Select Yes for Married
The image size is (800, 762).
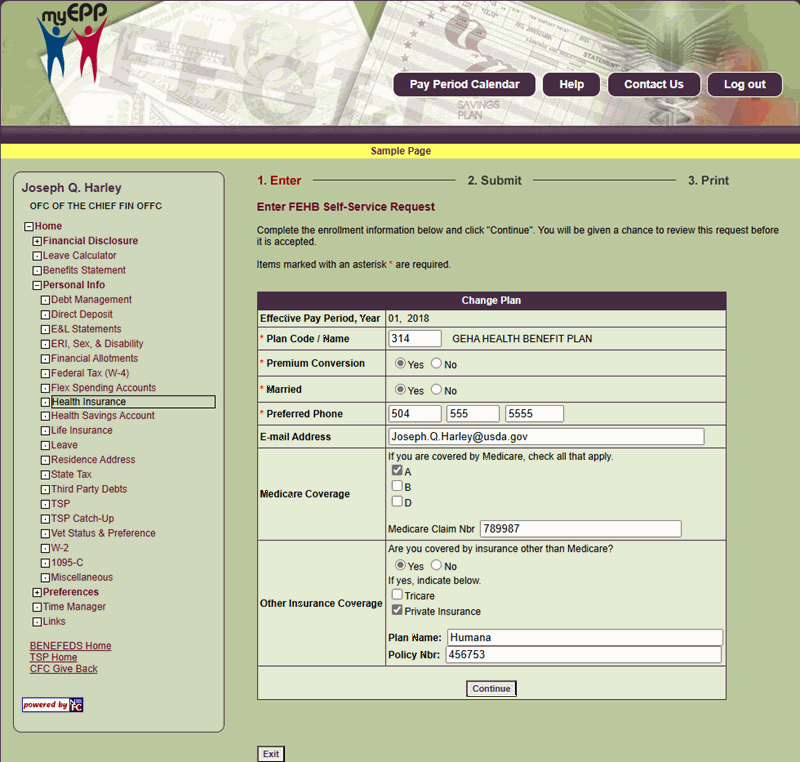click(401, 389)
